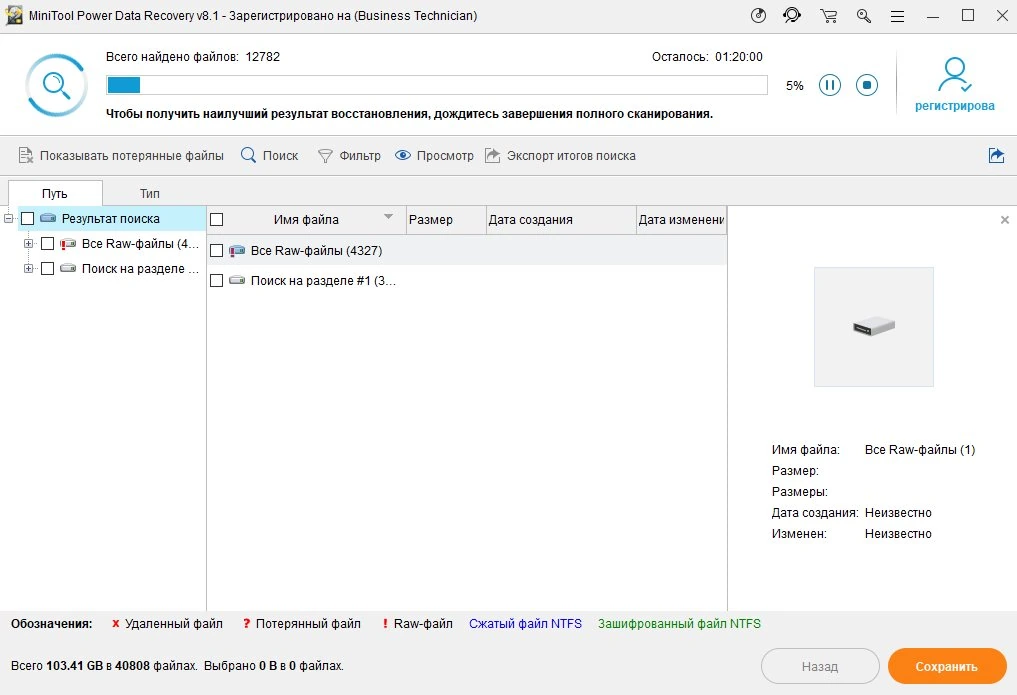The image size is (1017, 695).
Task: Click the Raw-files drive icon in list
Action: [237, 250]
